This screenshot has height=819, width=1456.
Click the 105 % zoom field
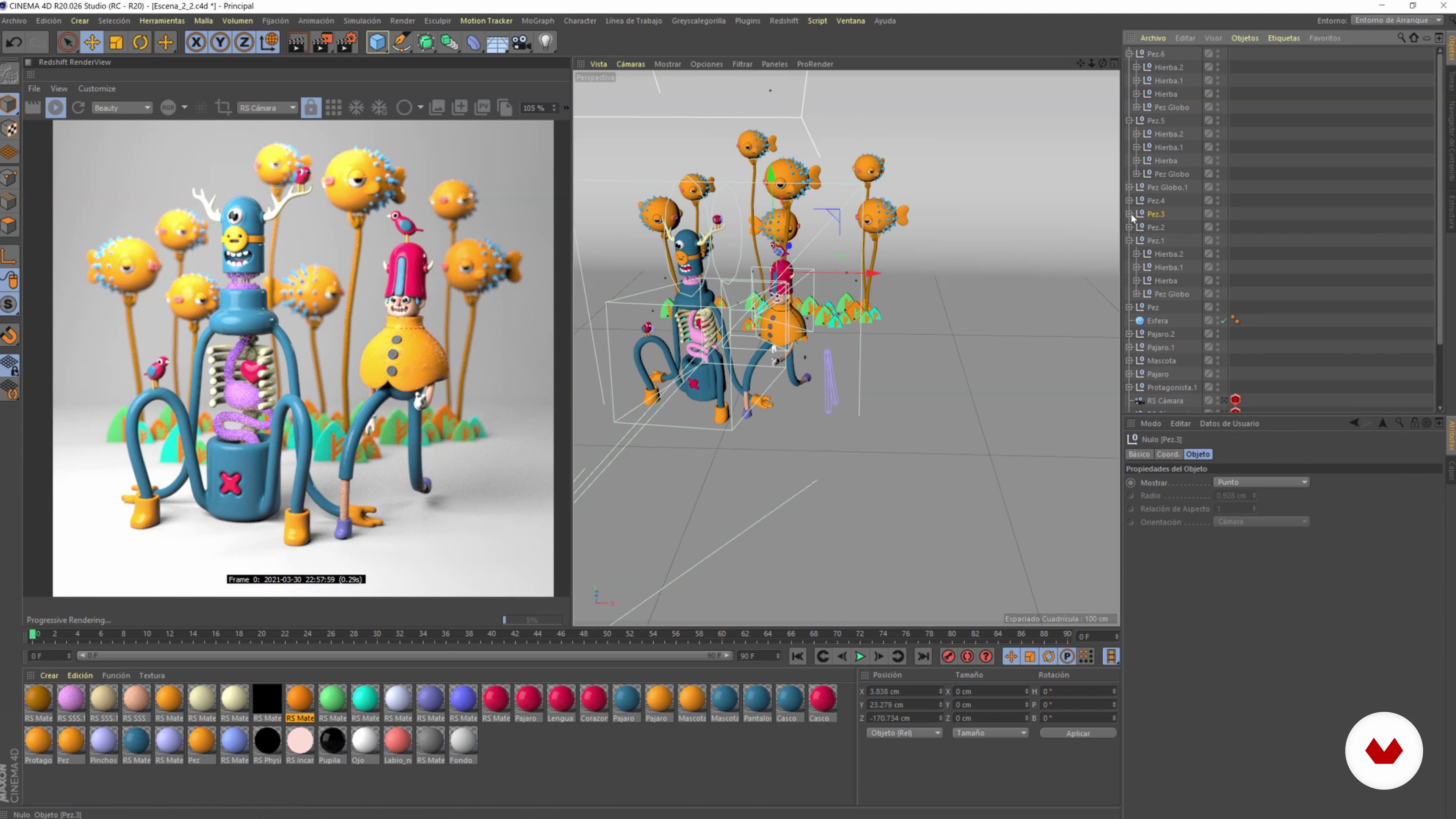[x=539, y=108]
